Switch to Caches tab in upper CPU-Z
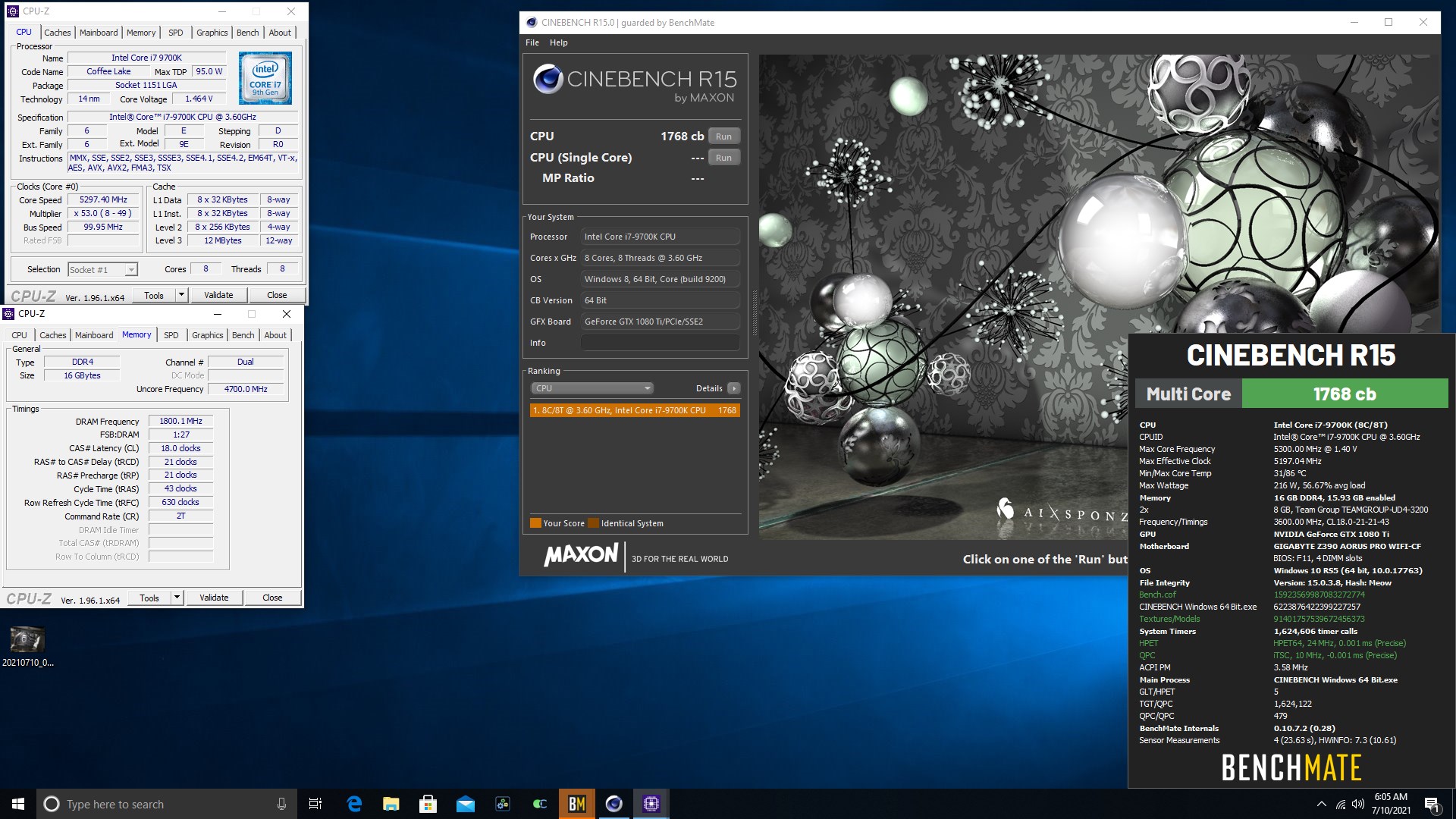 [58, 33]
